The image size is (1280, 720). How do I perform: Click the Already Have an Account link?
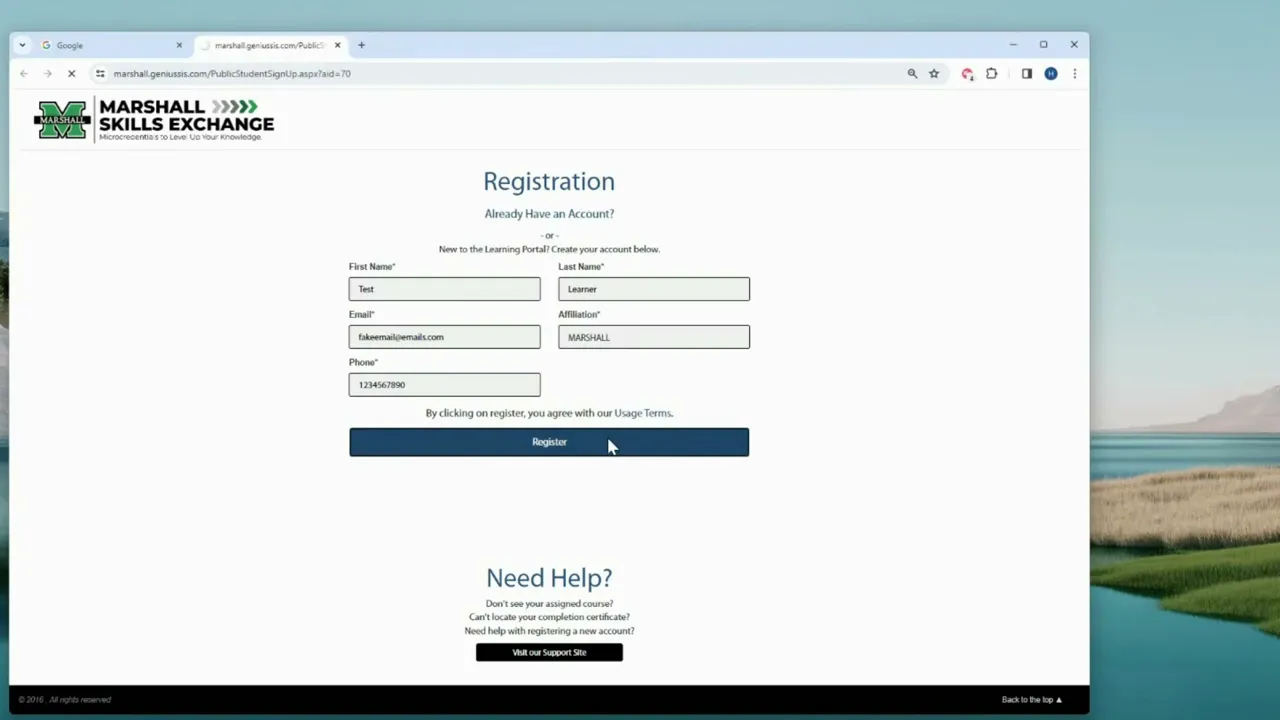click(x=549, y=214)
